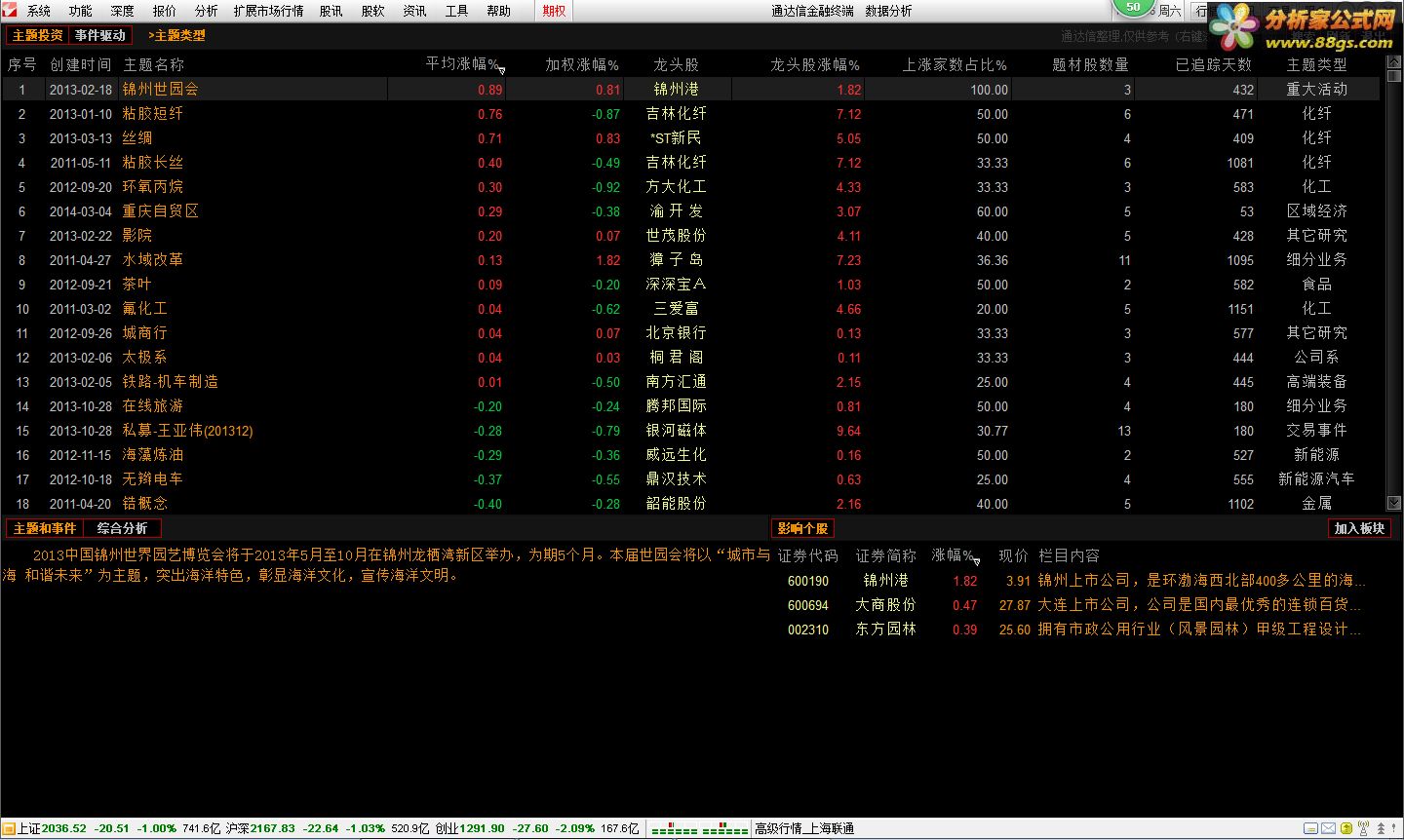This screenshot has height=840, width=1404.
Task: Sort by 龙头股涨幅% column header
Action: pos(815,64)
